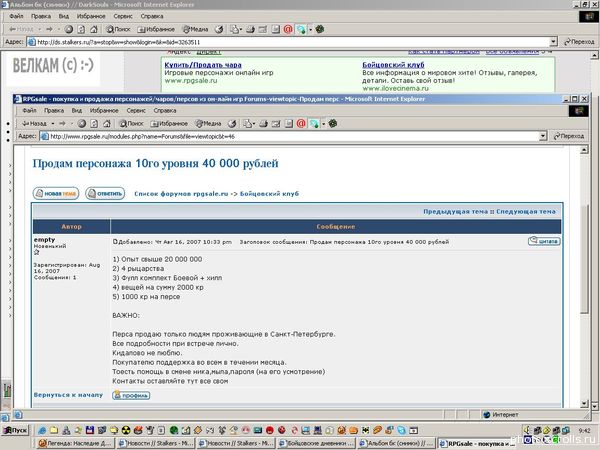Image resolution: width=600 pixels, height=450 pixels.
Task: Click the Продам персонажа 10го уровня topic title
Action: click(155, 163)
